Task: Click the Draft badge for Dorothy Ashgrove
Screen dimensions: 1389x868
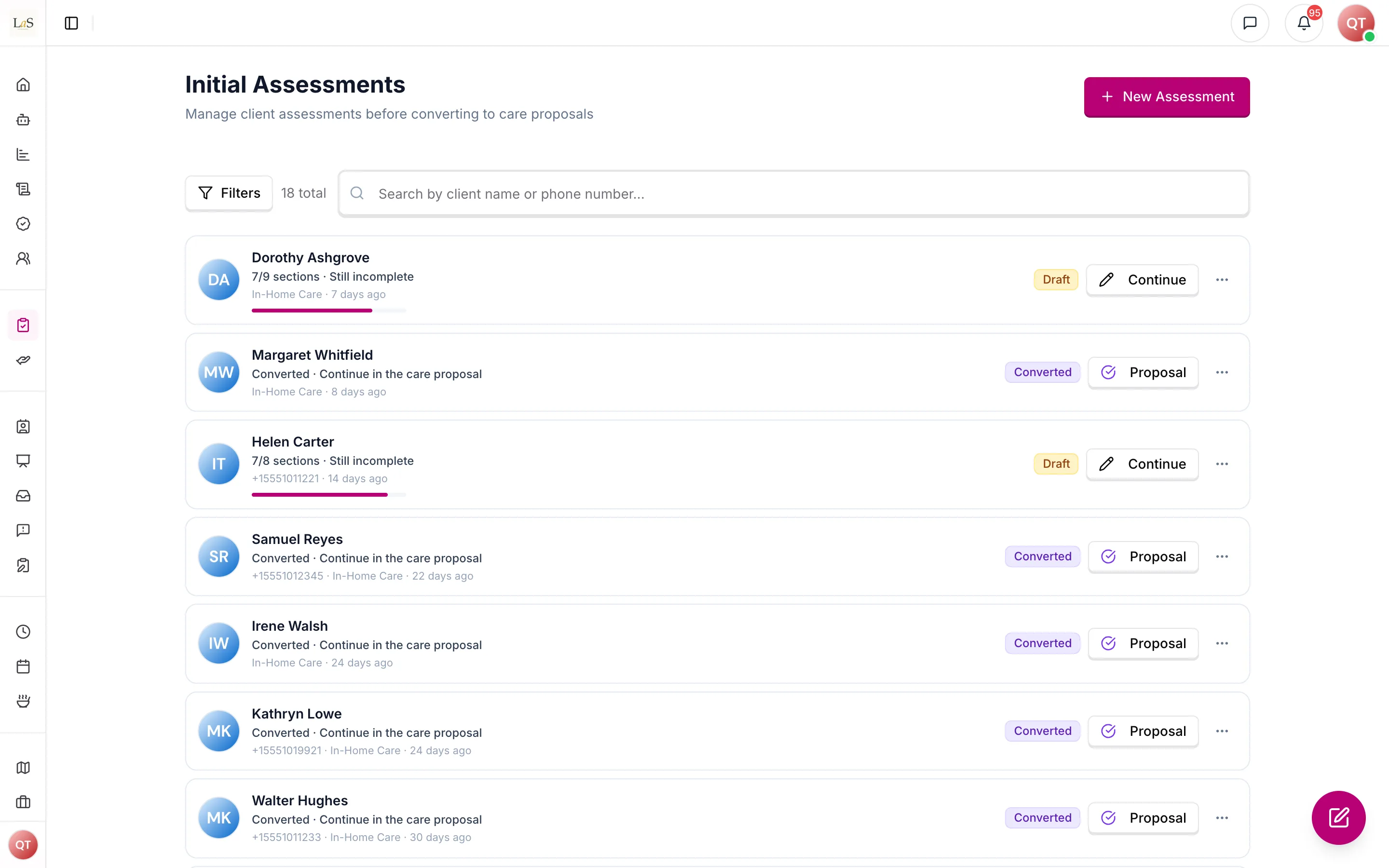Action: point(1056,280)
